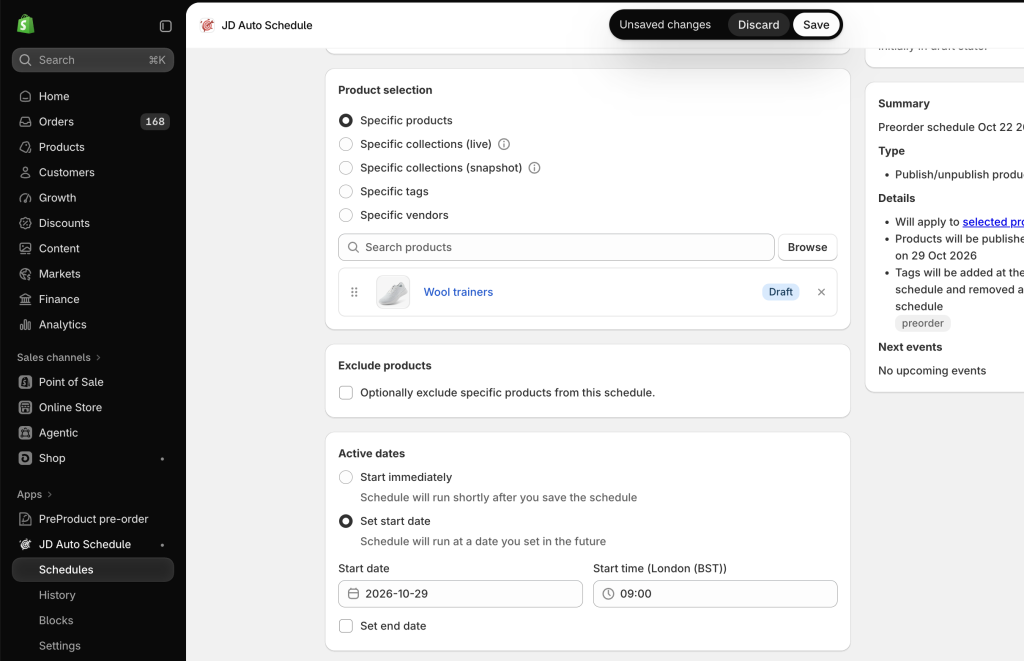The image size is (1024, 661).
Task: Open the Wool trainers product link
Action: 458,292
